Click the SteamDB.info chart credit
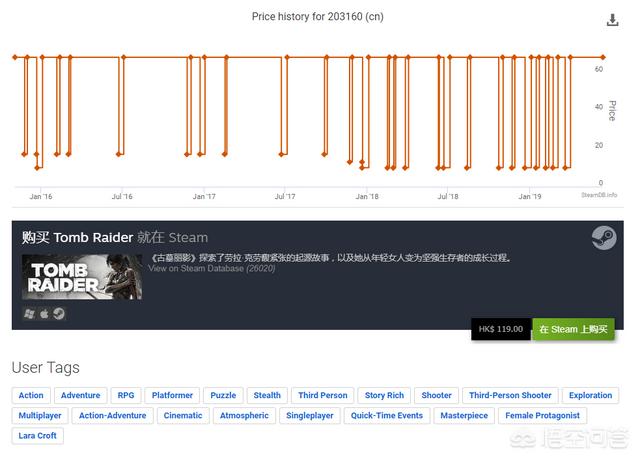Screen dimensions: 640x460 599,195
